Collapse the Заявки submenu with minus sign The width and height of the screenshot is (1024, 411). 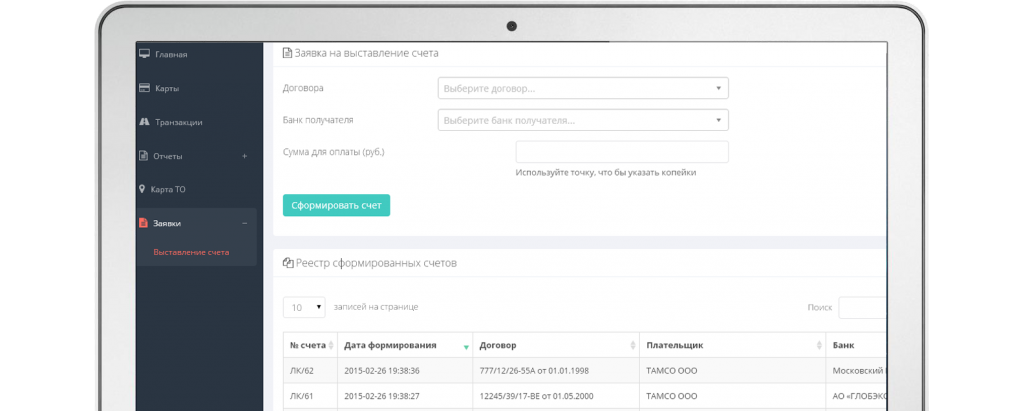245,223
